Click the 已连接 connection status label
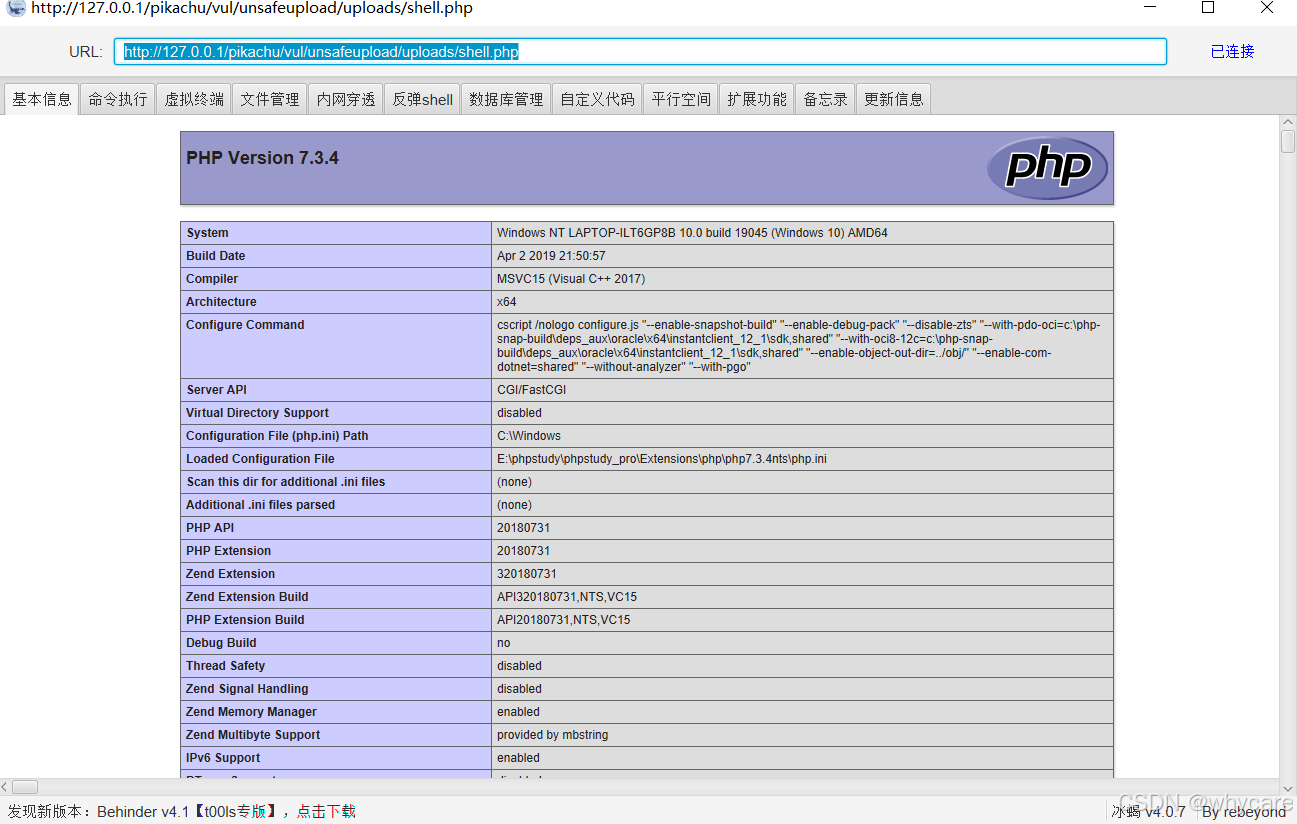The image size is (1297, 824). (x=1232, y=52)
